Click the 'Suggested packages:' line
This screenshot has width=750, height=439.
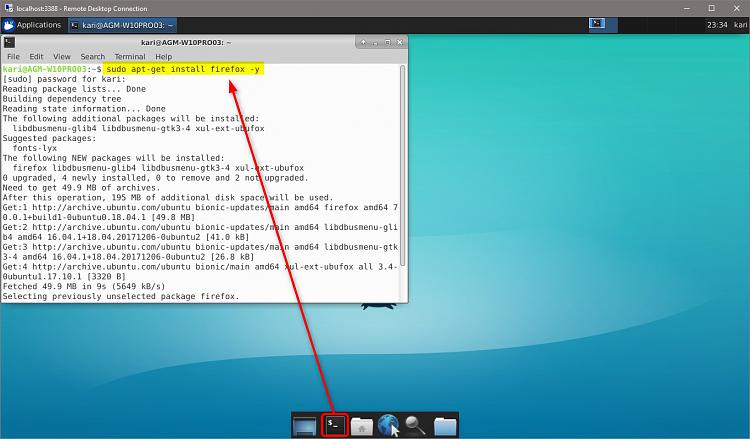coord(49,138)
